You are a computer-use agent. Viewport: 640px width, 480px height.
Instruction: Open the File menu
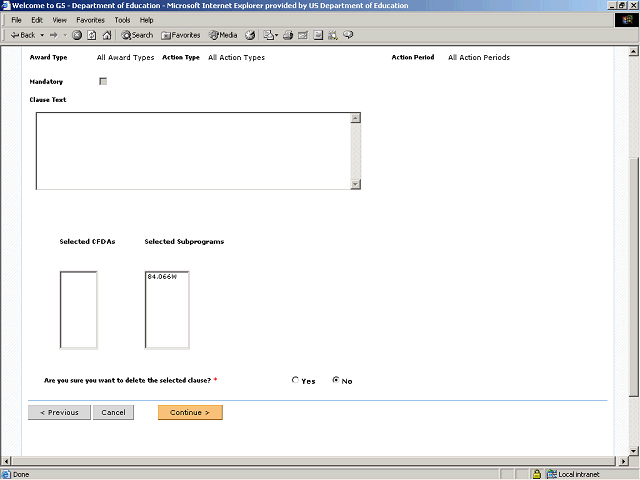coord(16,20)
